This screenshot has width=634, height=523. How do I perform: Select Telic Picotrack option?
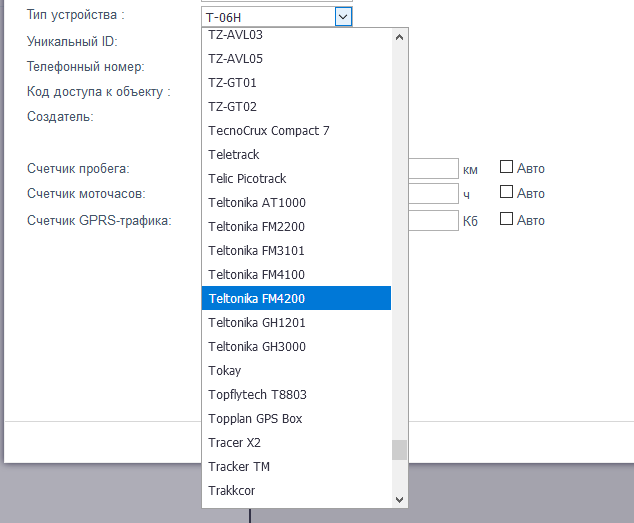[247, 178]
